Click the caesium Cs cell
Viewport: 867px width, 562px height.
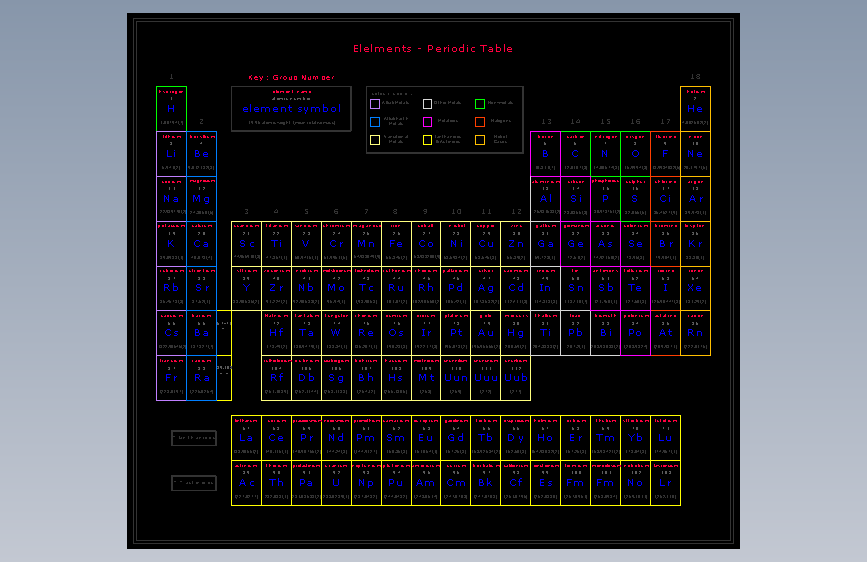click(171, 333)
